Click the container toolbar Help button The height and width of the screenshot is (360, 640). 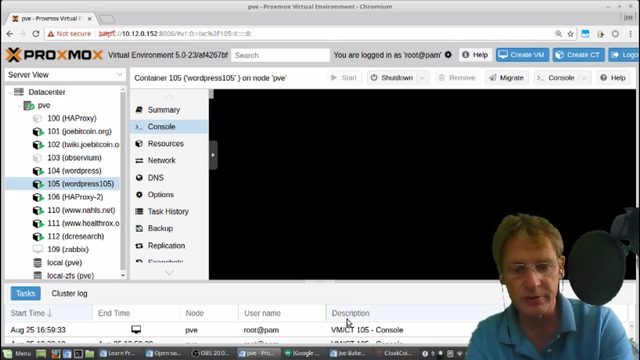[613, 78]
